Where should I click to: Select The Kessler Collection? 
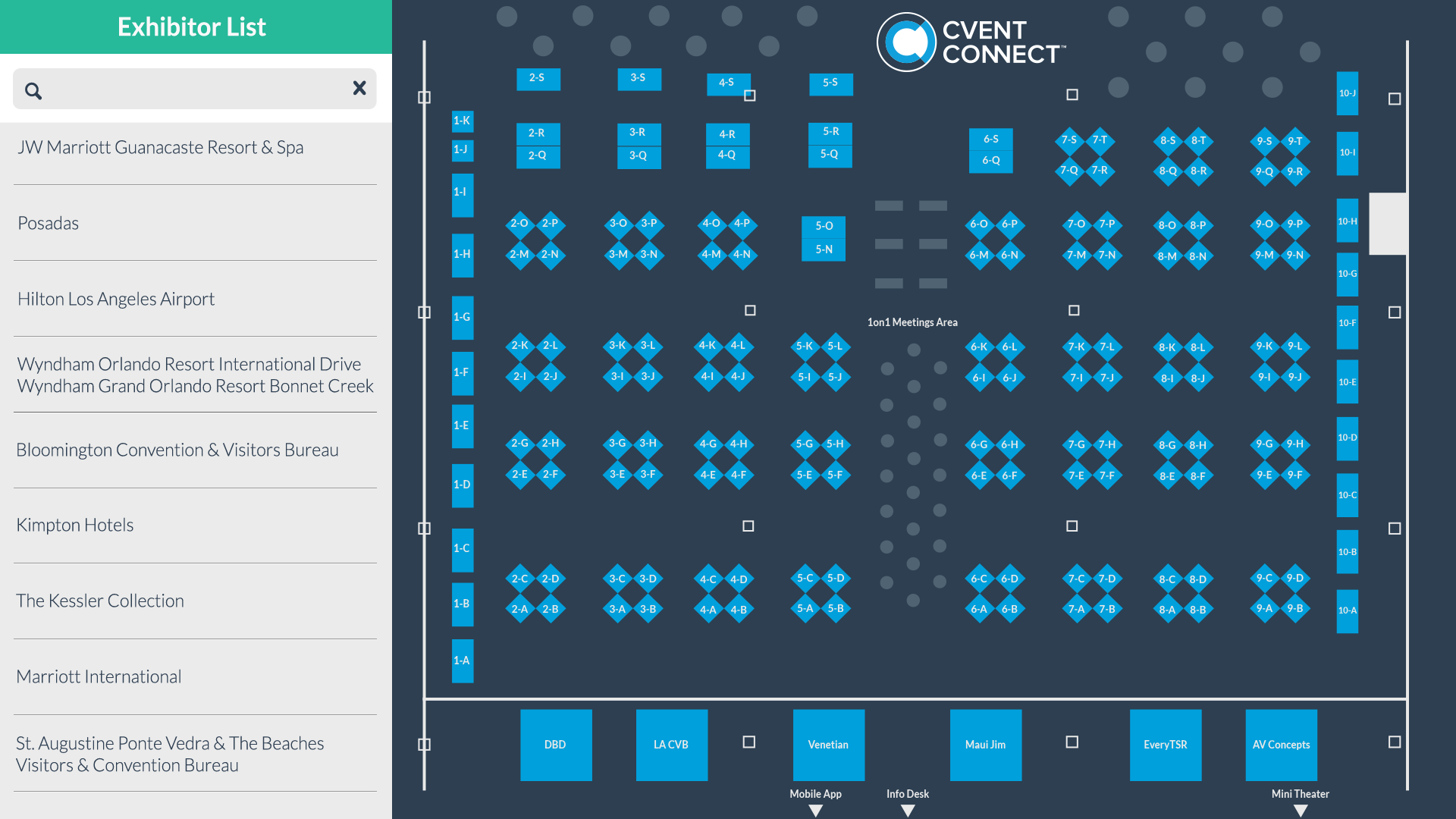pos(195,601)
